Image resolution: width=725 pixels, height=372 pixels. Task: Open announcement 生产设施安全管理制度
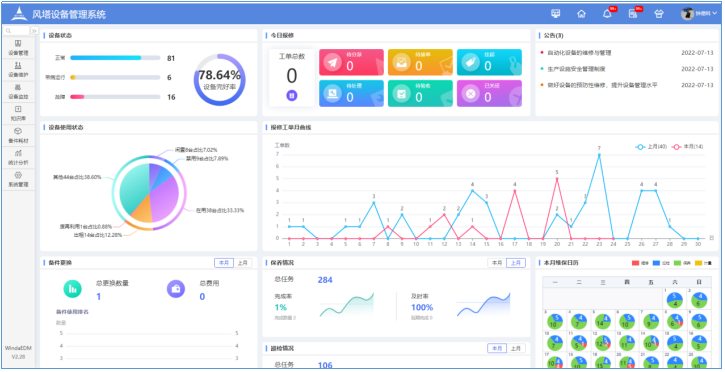pos(576,69)
